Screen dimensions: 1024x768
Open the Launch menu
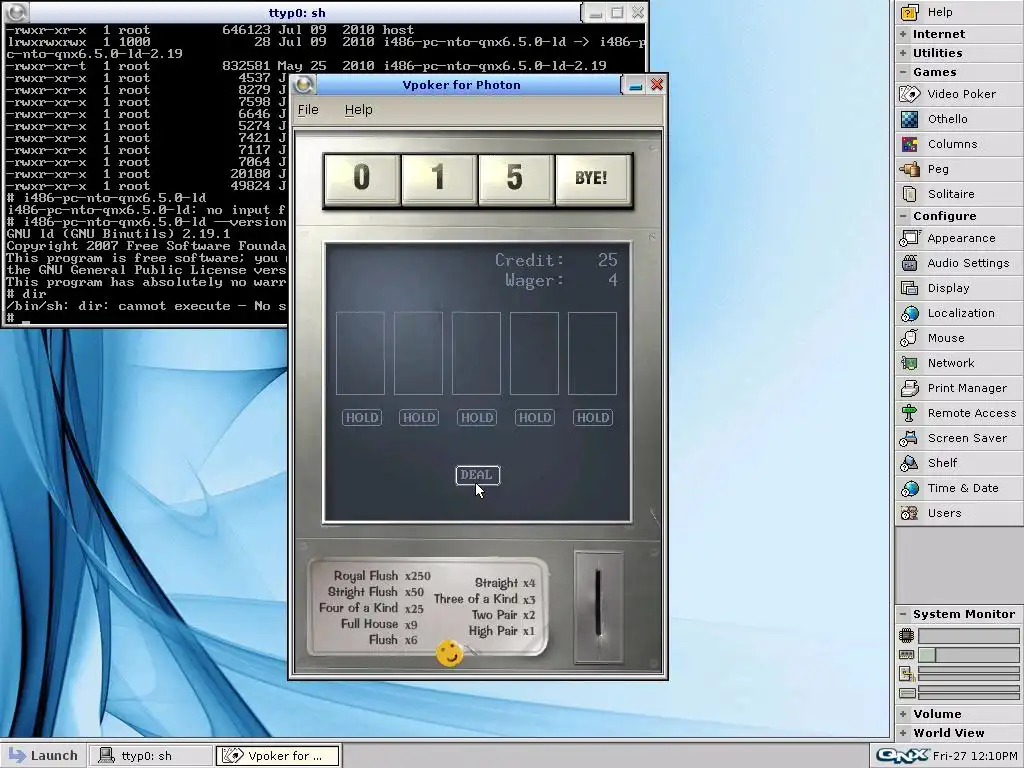[43, 756]
